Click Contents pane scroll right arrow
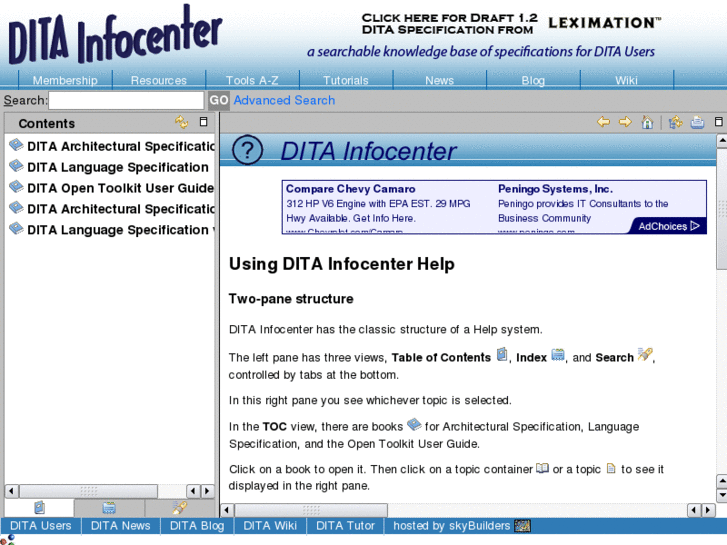This screenshot has width=727, height=545. (207, 491)
